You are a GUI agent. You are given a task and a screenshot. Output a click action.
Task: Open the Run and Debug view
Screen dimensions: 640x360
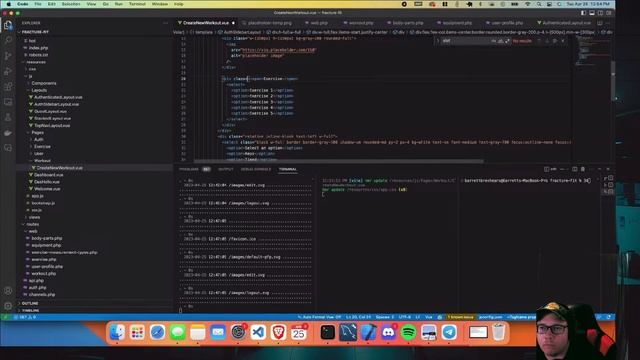click(x=8, y=71)
